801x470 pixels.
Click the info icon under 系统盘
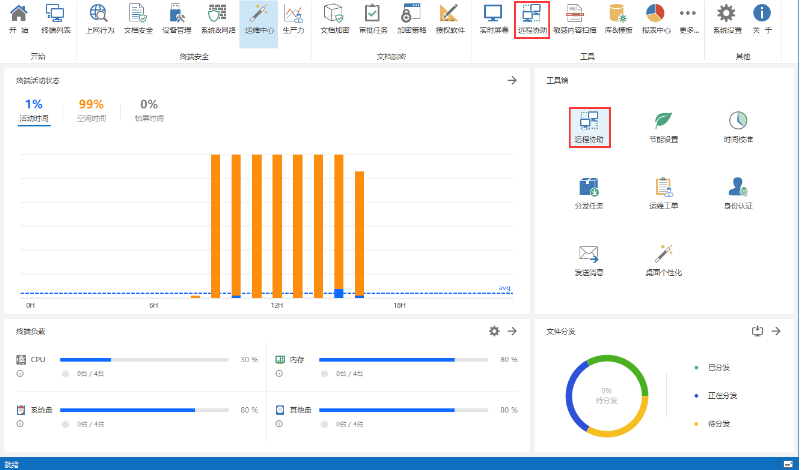(20, 424)
